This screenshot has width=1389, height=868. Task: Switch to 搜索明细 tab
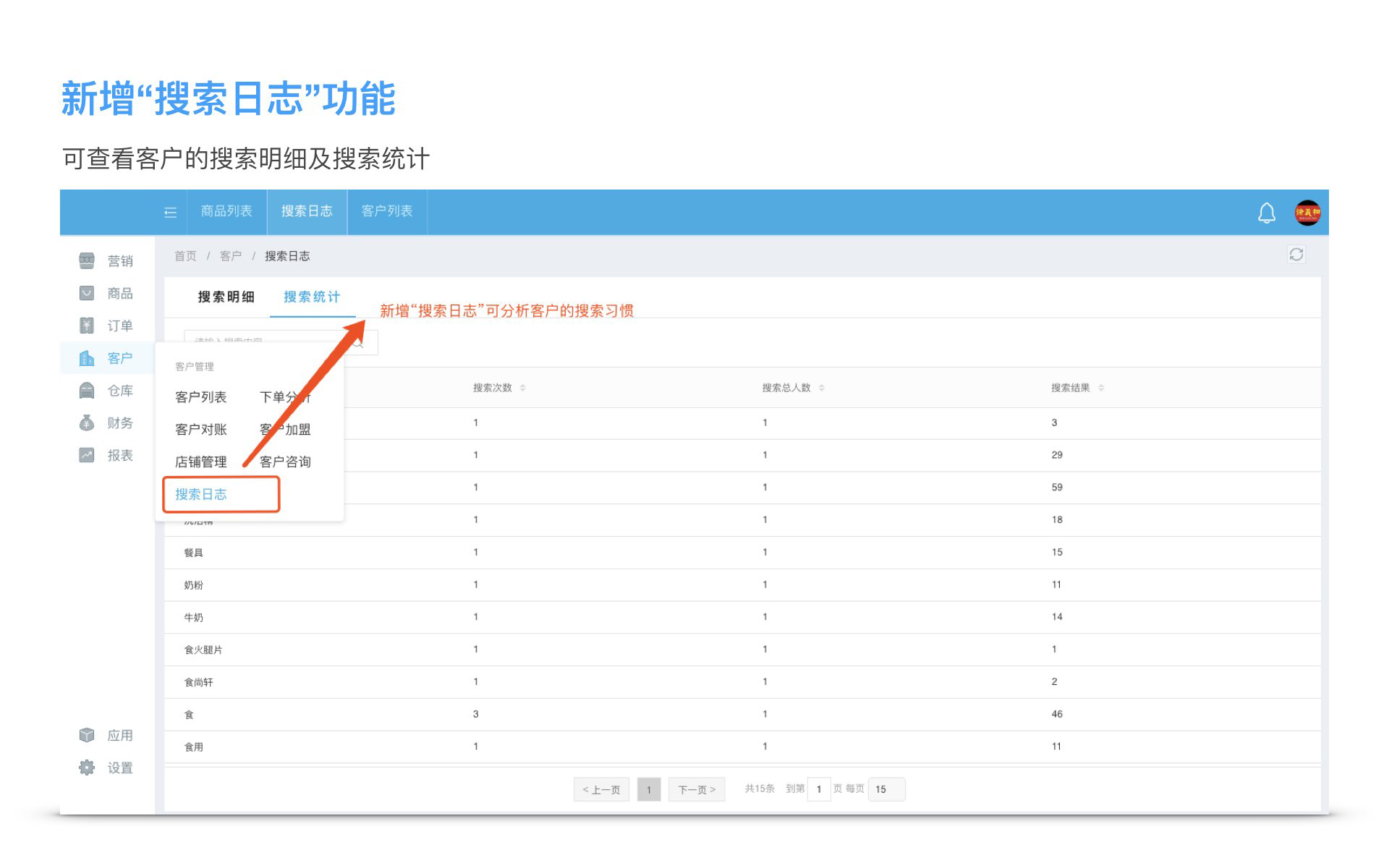point(226,297)
